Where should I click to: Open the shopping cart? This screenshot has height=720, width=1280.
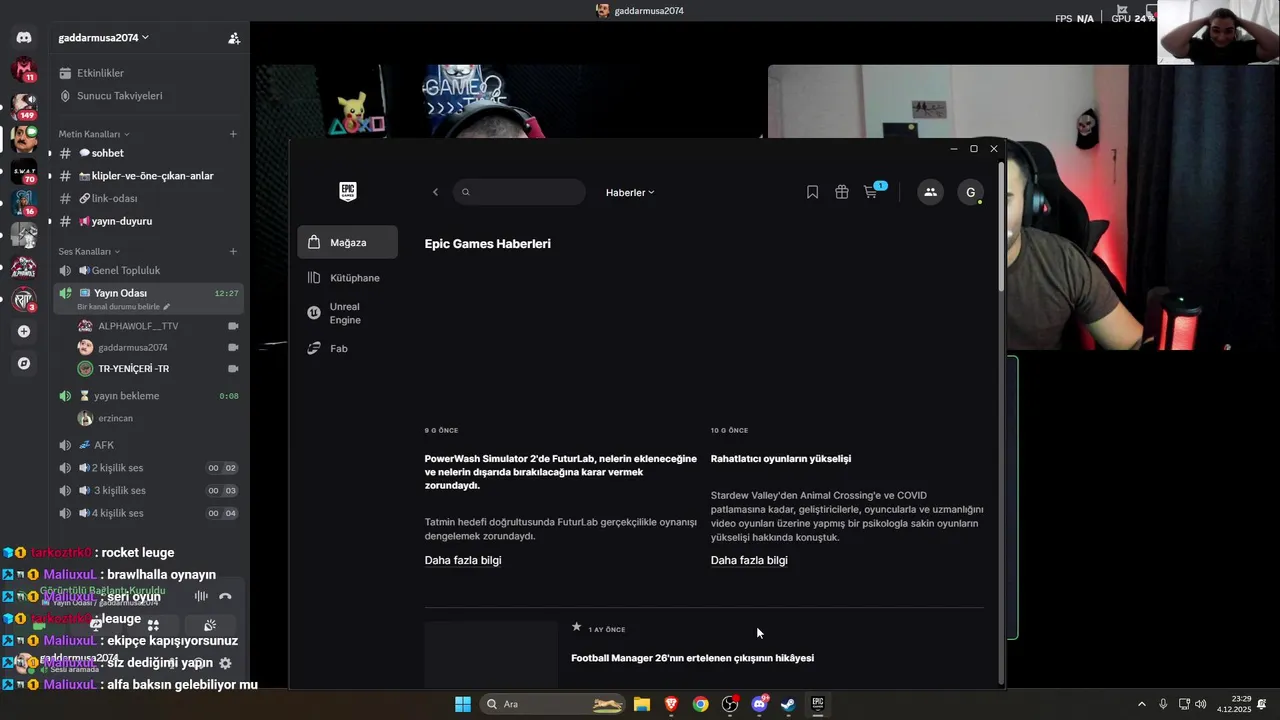coord(871,192)
